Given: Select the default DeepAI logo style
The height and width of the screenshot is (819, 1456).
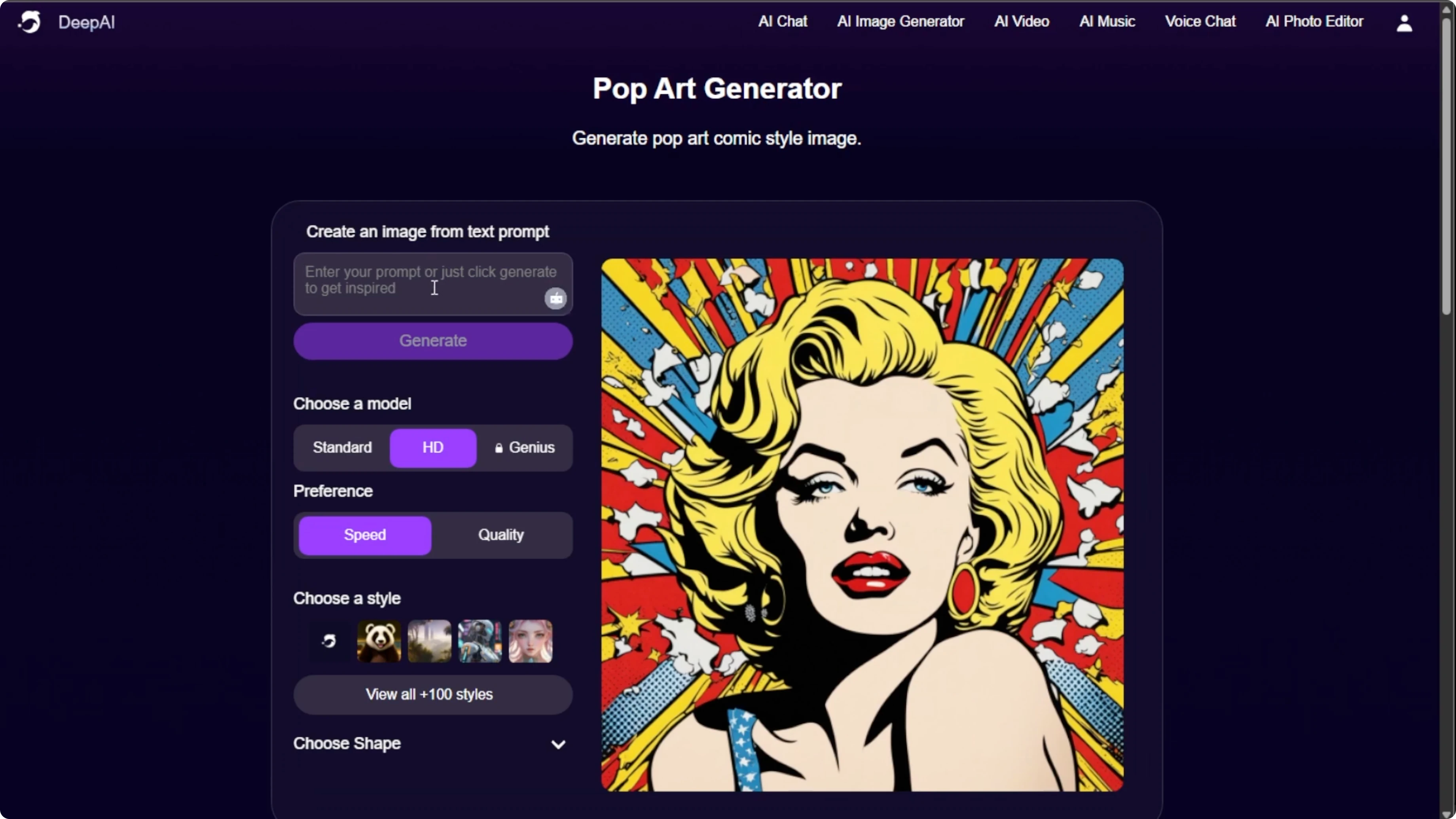Looking at the screenshot, I should 329,641.
